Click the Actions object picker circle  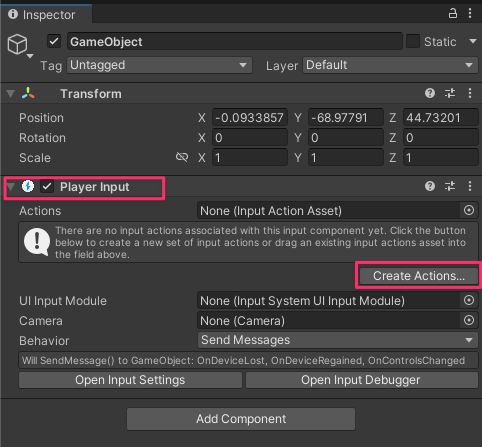[469, 210]
